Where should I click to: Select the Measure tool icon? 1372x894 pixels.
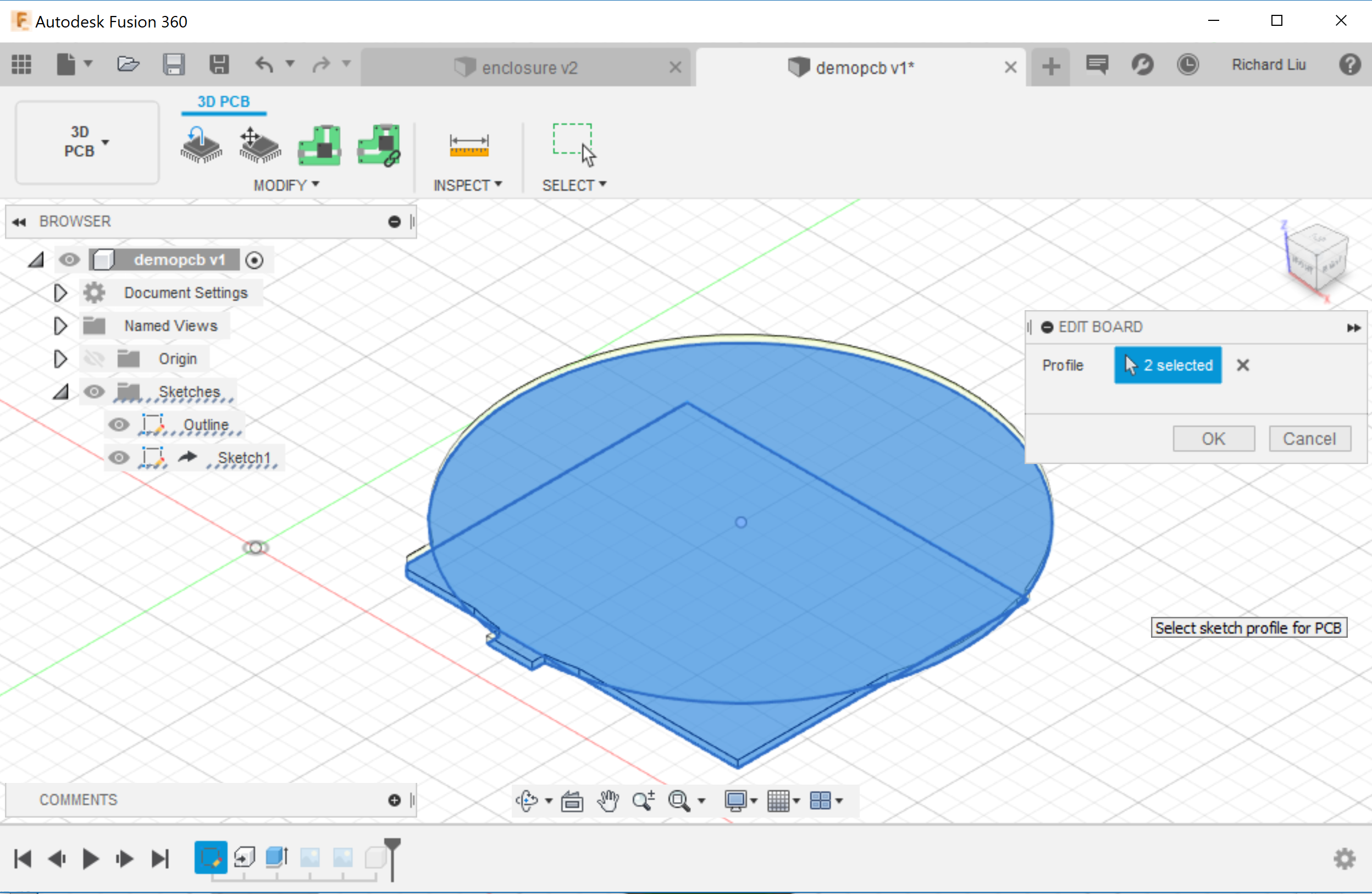pyautogui.click(x=469, y=145)
